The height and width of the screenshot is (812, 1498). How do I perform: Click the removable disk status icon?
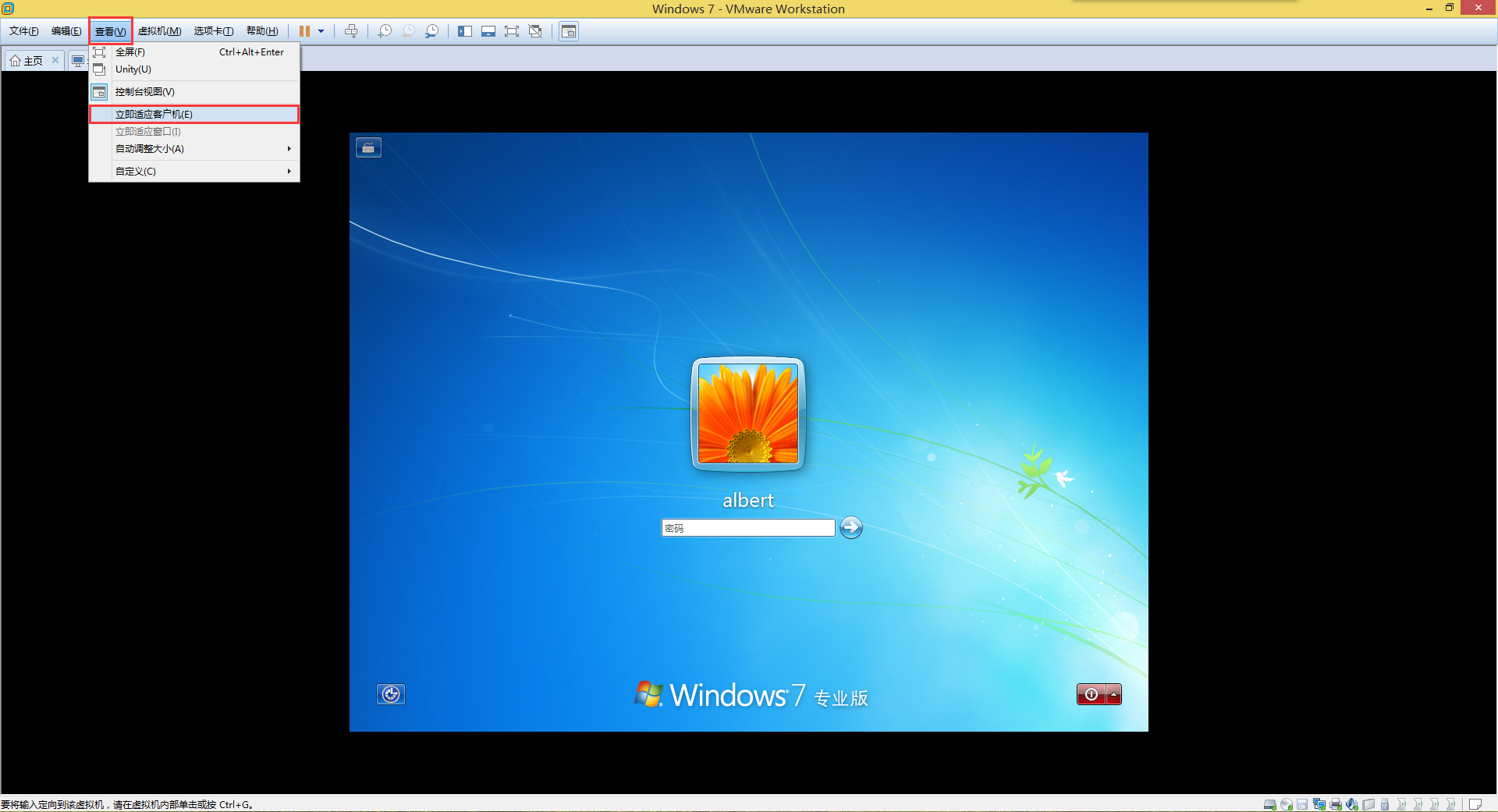tap(1368, 804)
